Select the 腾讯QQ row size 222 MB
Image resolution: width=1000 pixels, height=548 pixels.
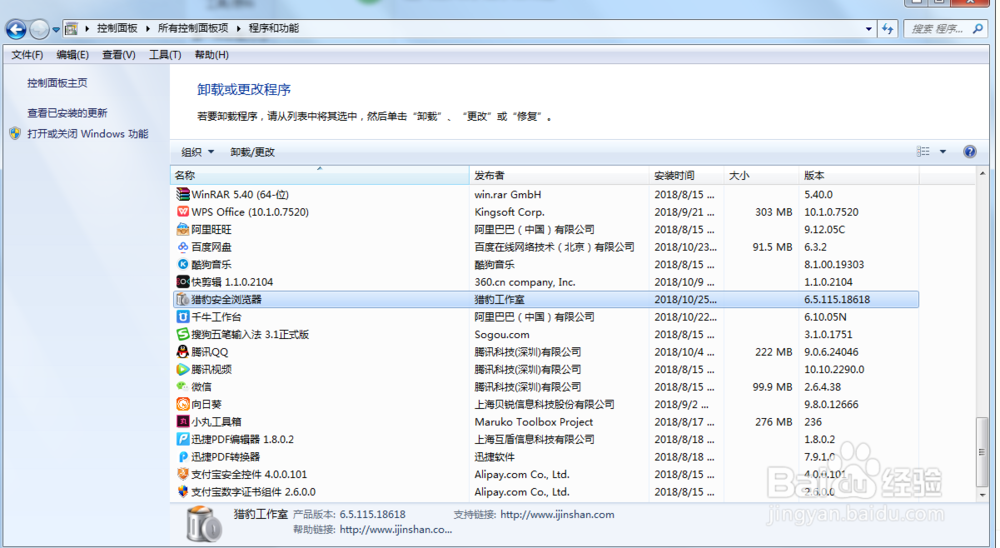(x=774, y=352)
